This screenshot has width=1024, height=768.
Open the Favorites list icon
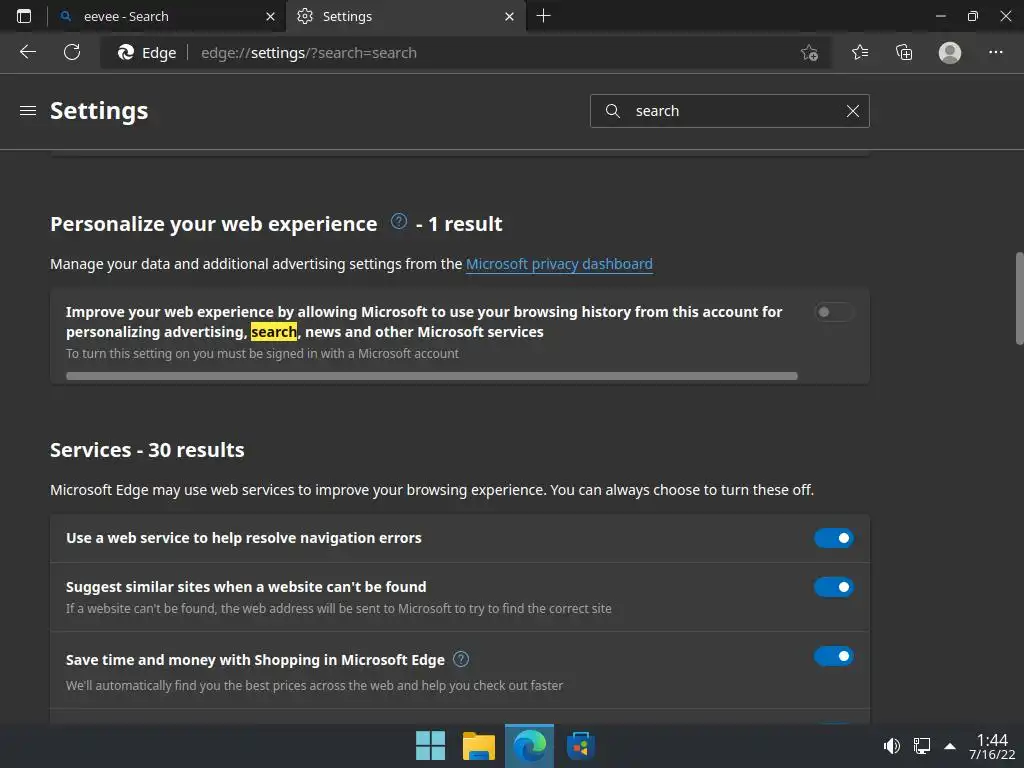tap(860, 52)
